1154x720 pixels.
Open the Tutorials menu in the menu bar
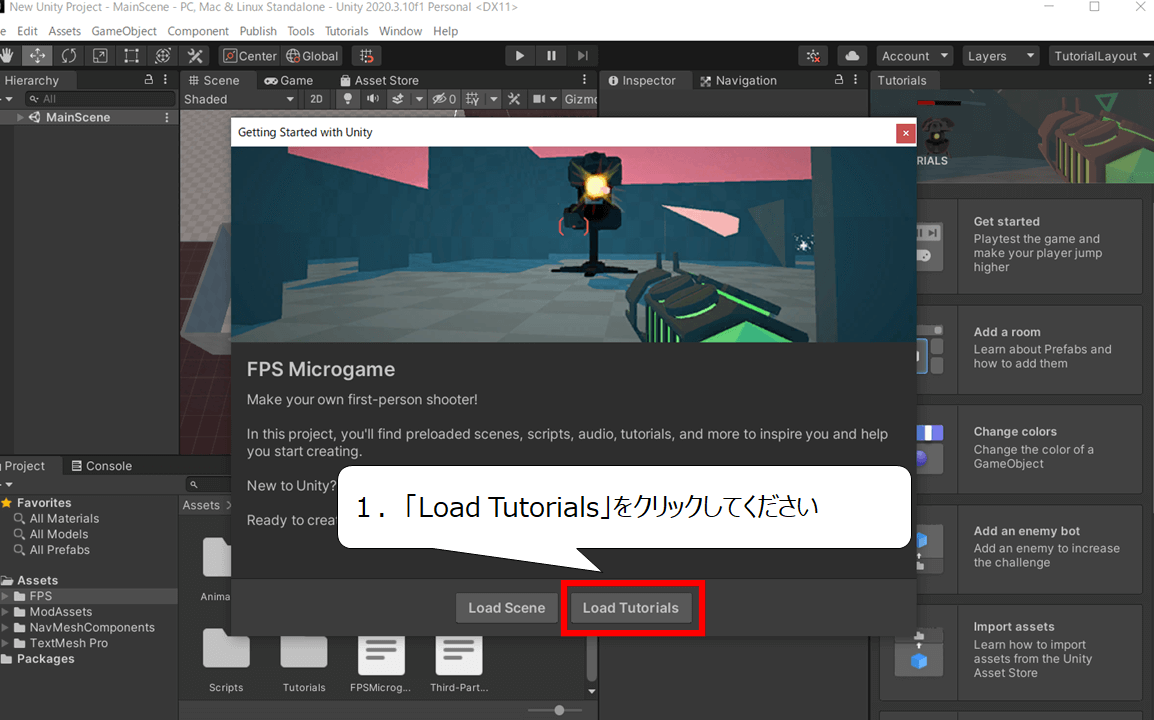tap(347, 31)
